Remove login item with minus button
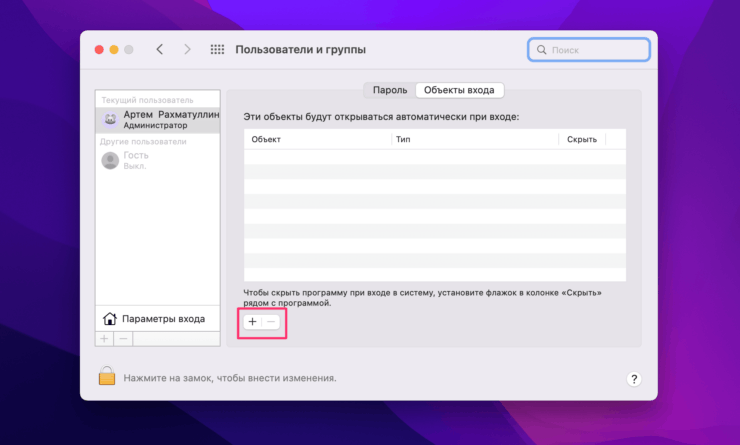740x445 pixels. pyautogui.click(x=271, y=322)
